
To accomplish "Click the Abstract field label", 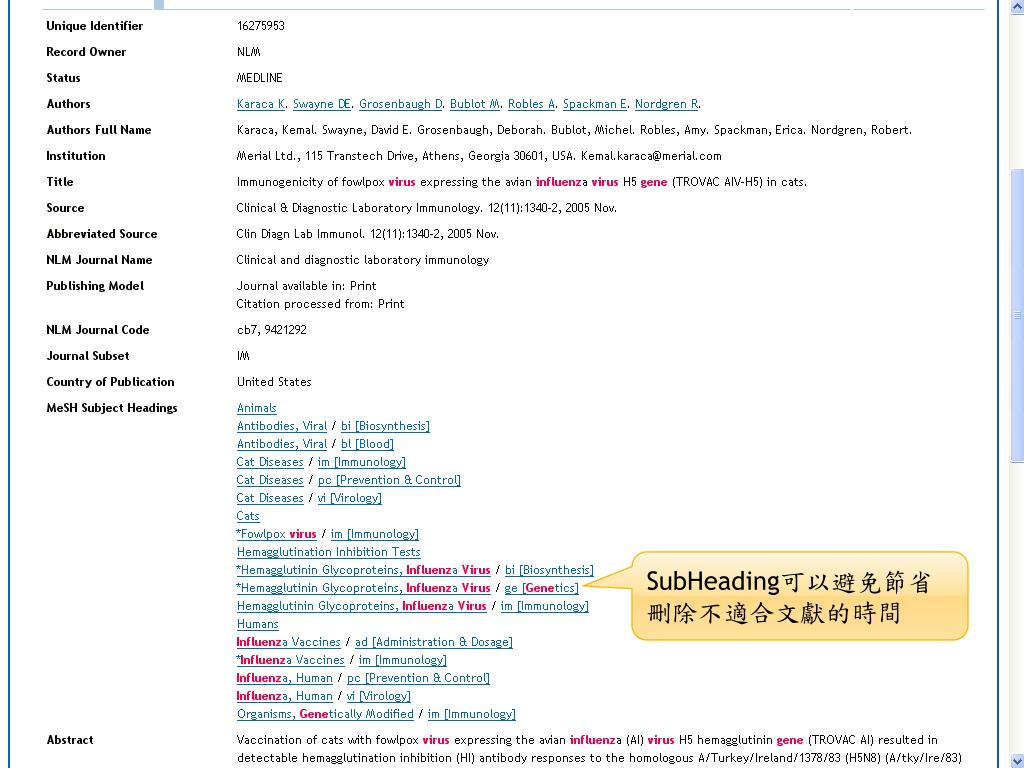I will pos(70,740).
